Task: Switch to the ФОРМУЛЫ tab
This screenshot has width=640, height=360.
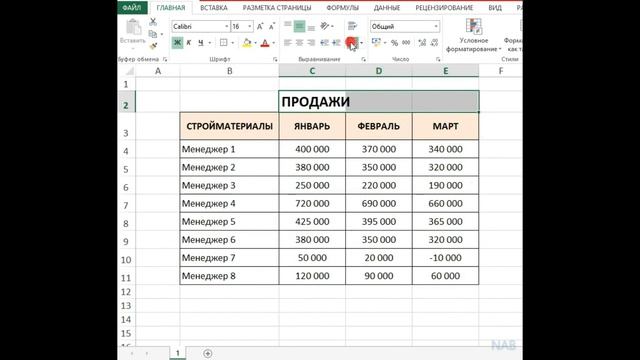Action: point(342,8)
